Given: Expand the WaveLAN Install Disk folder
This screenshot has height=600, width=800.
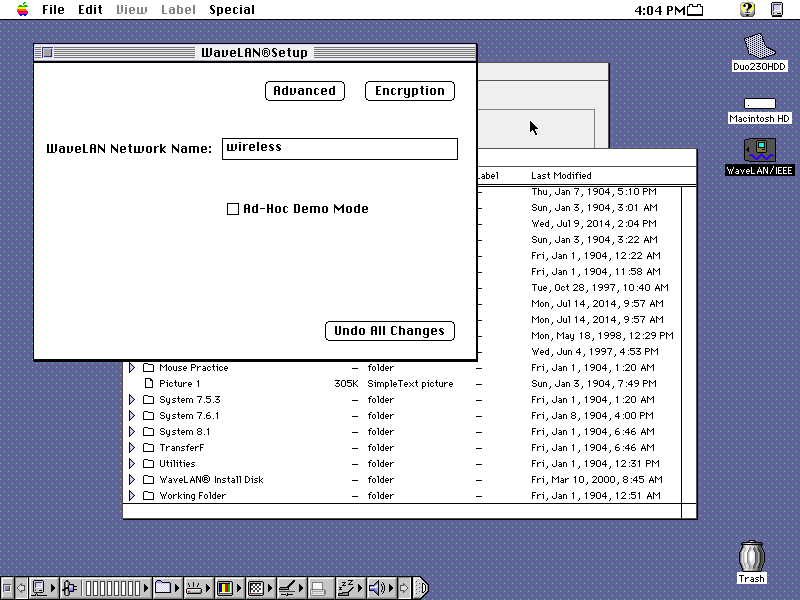Looking at the screenshot, I should tap(132, 480).
